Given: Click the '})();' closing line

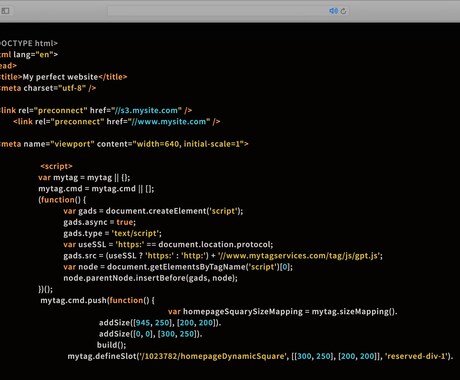Looking at the screenshot, I should point(46,289).
